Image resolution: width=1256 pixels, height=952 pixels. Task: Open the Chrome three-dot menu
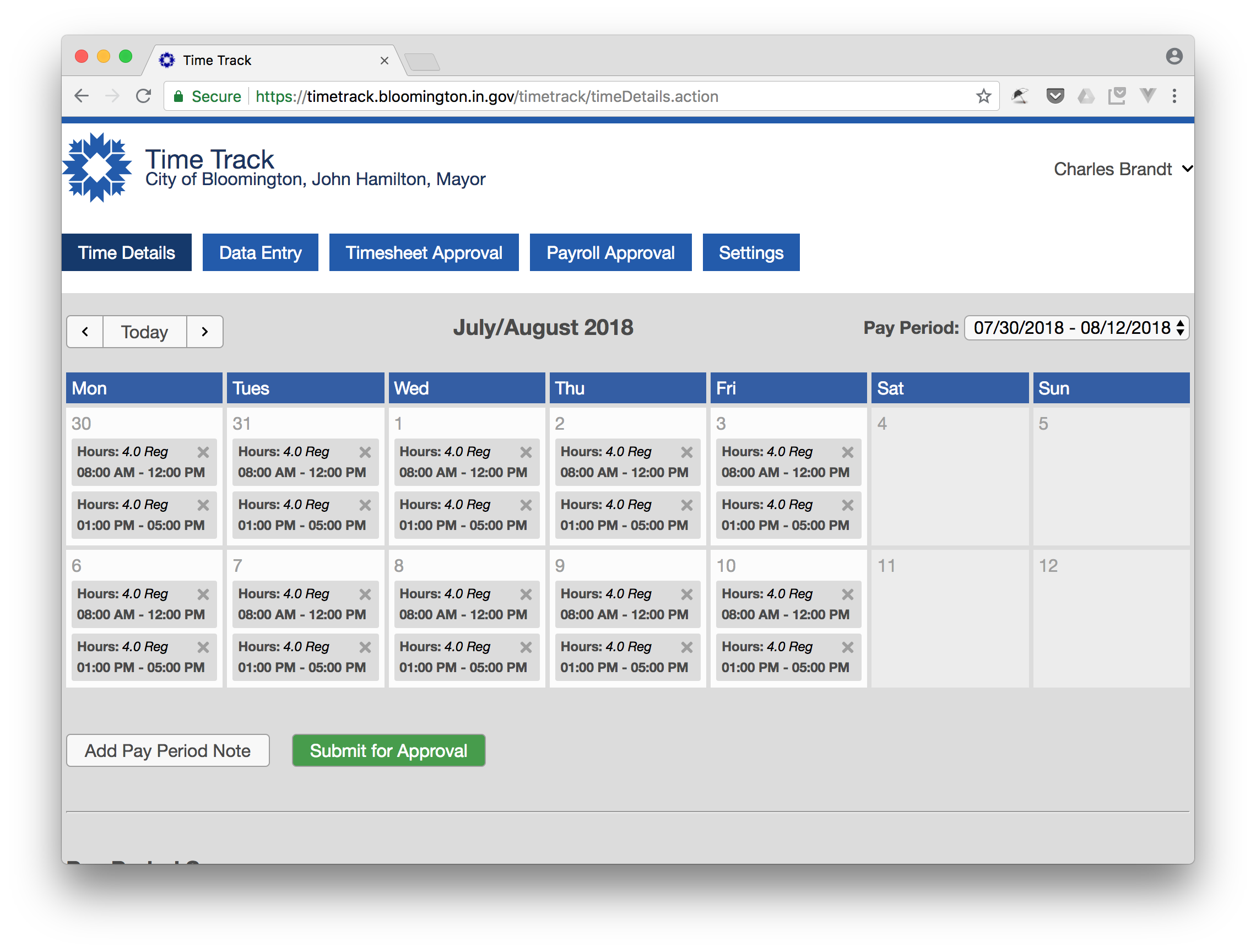tap(1174, 96)
